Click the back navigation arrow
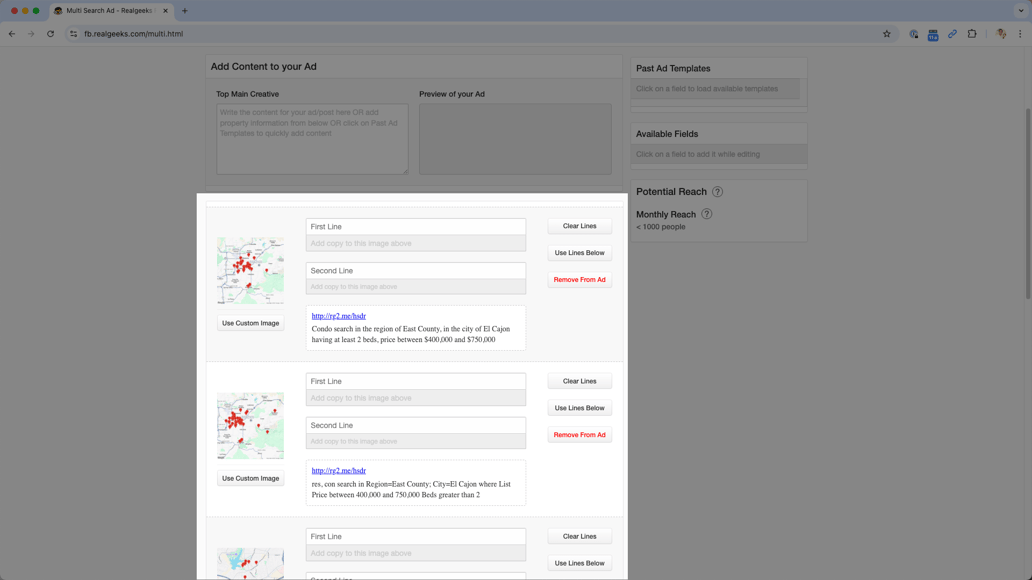 coord(11,33)
